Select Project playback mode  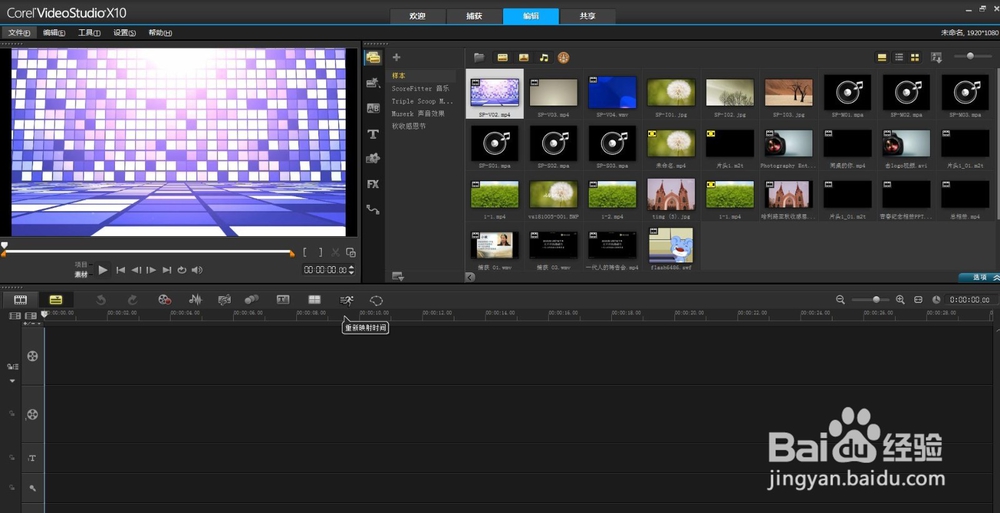point(81,264)
